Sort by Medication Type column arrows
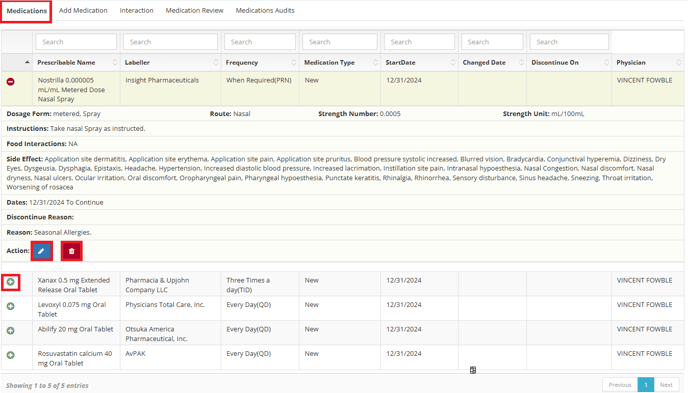This screenshot has width=688, height=393. (375, 63)
